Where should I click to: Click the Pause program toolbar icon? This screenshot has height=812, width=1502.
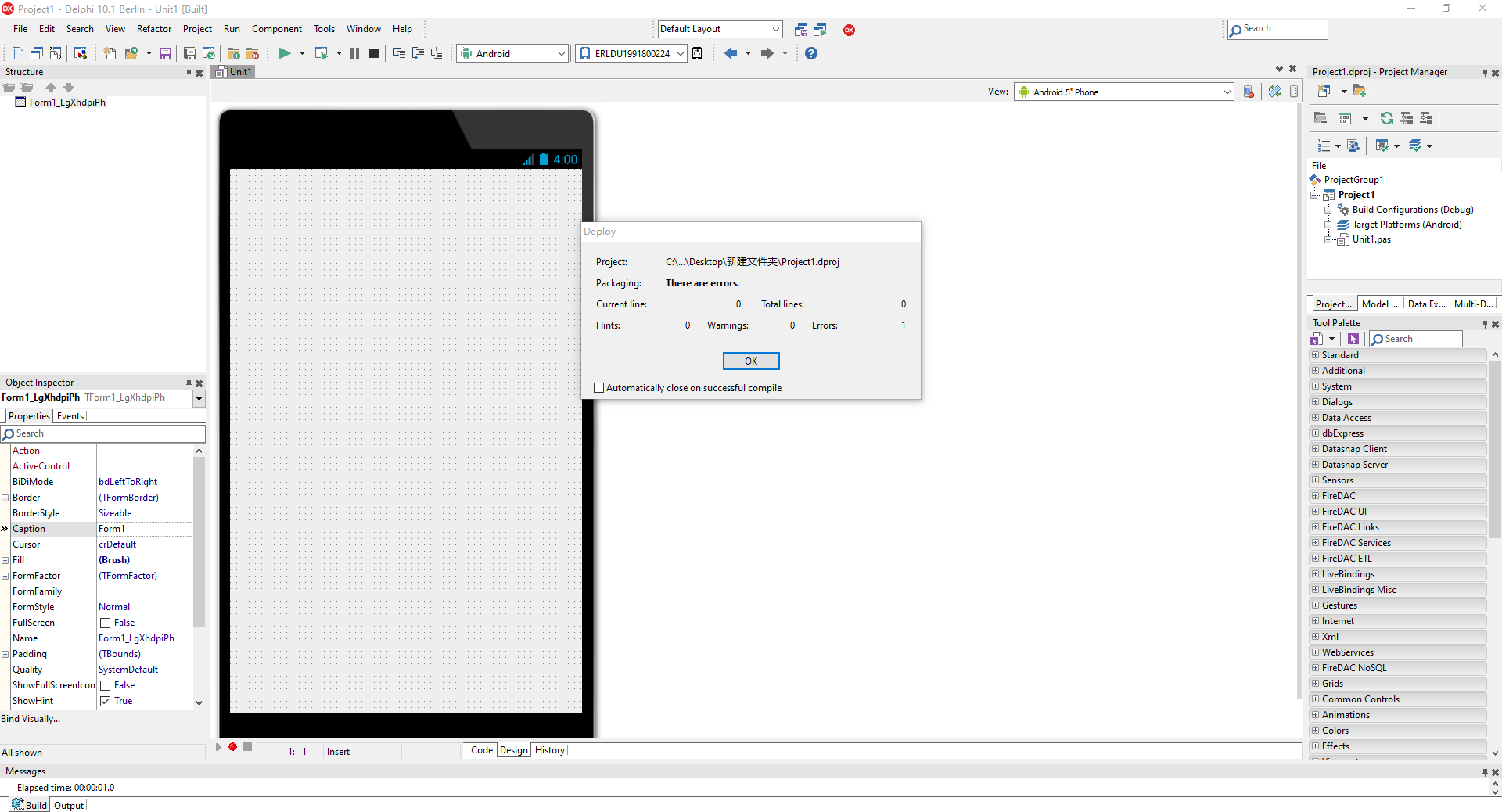[354, 53]
